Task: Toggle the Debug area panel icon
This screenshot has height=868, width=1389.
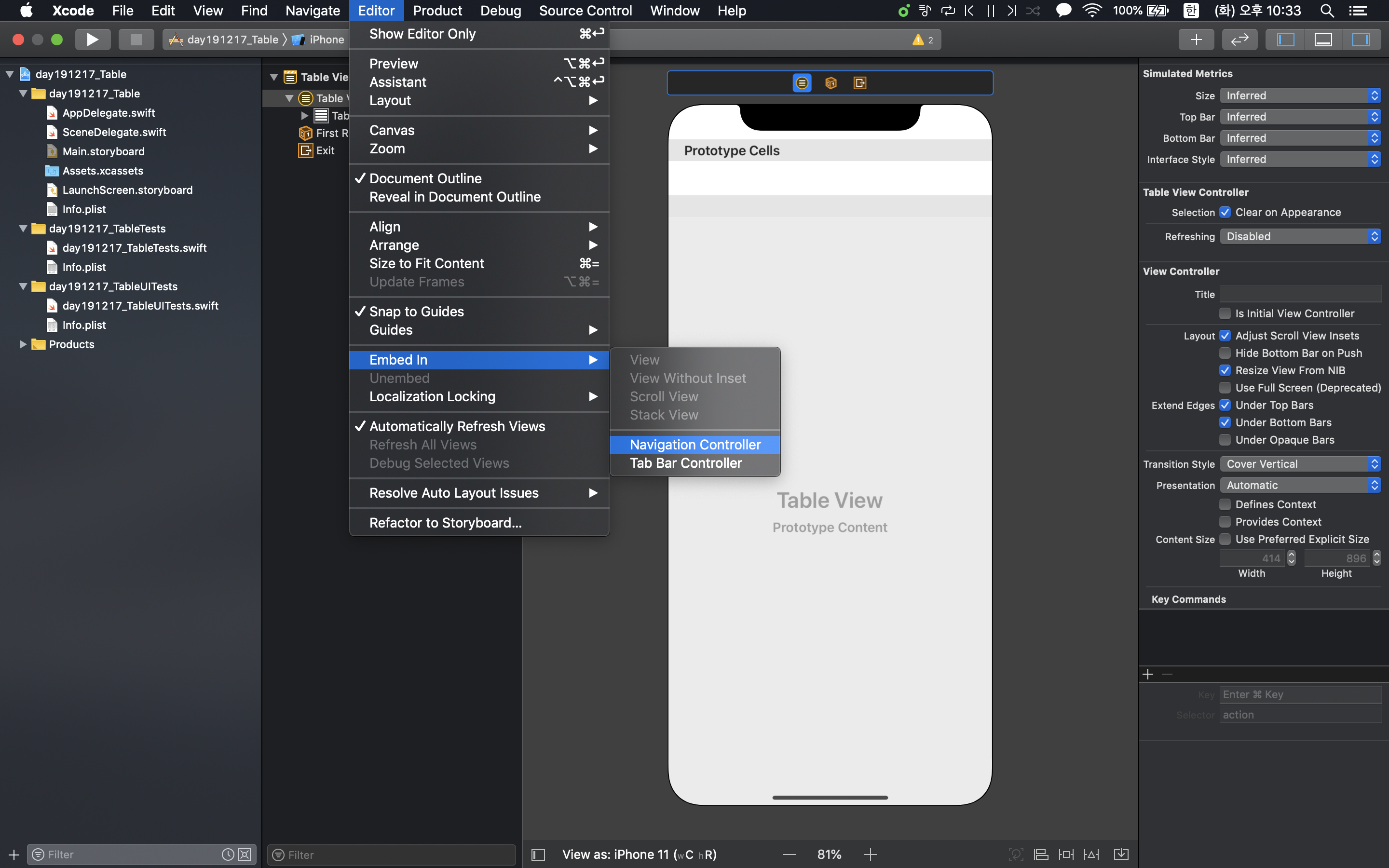Action: coord(1323,39)
